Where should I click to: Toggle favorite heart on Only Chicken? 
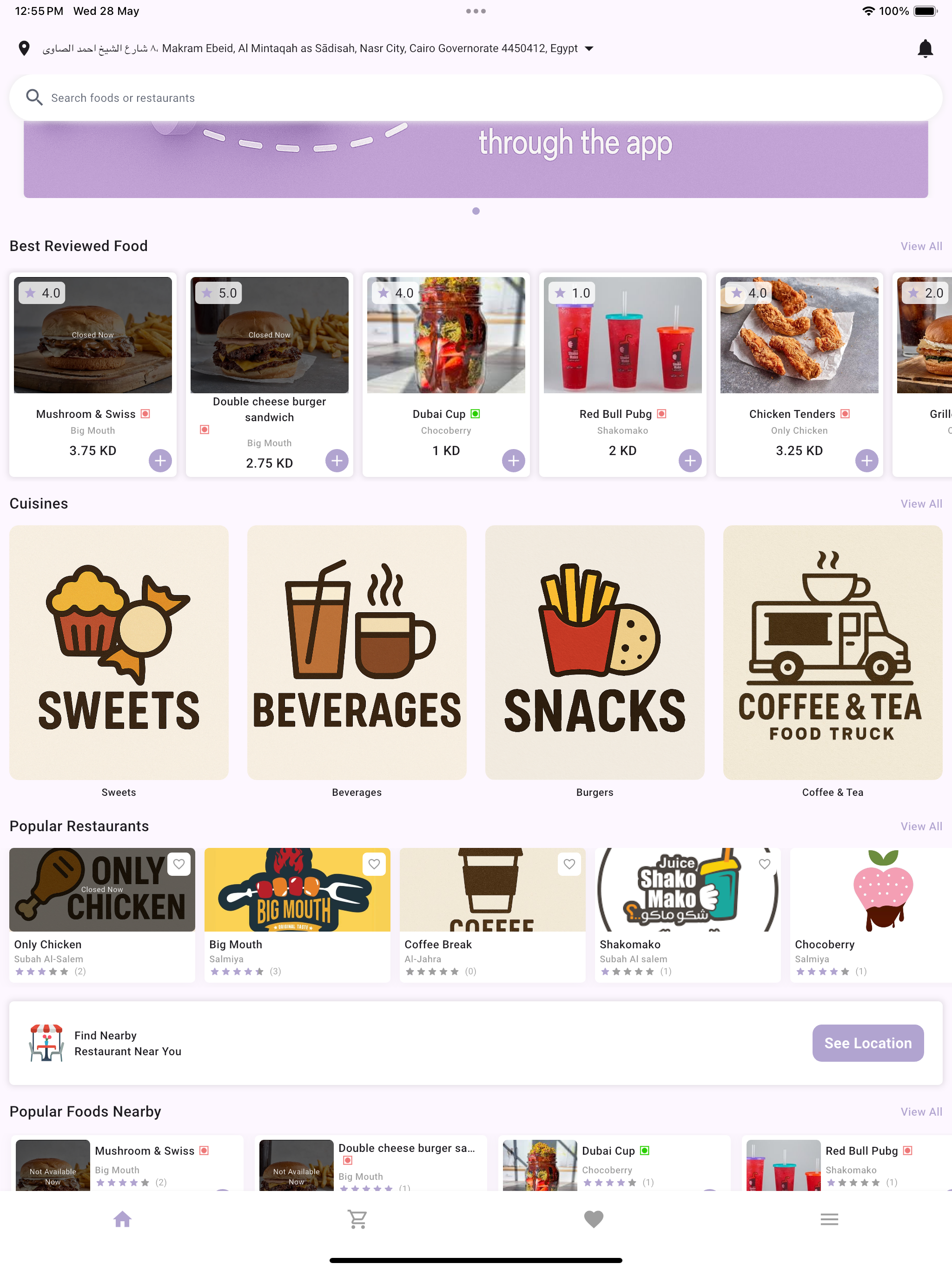click(179, 864)
